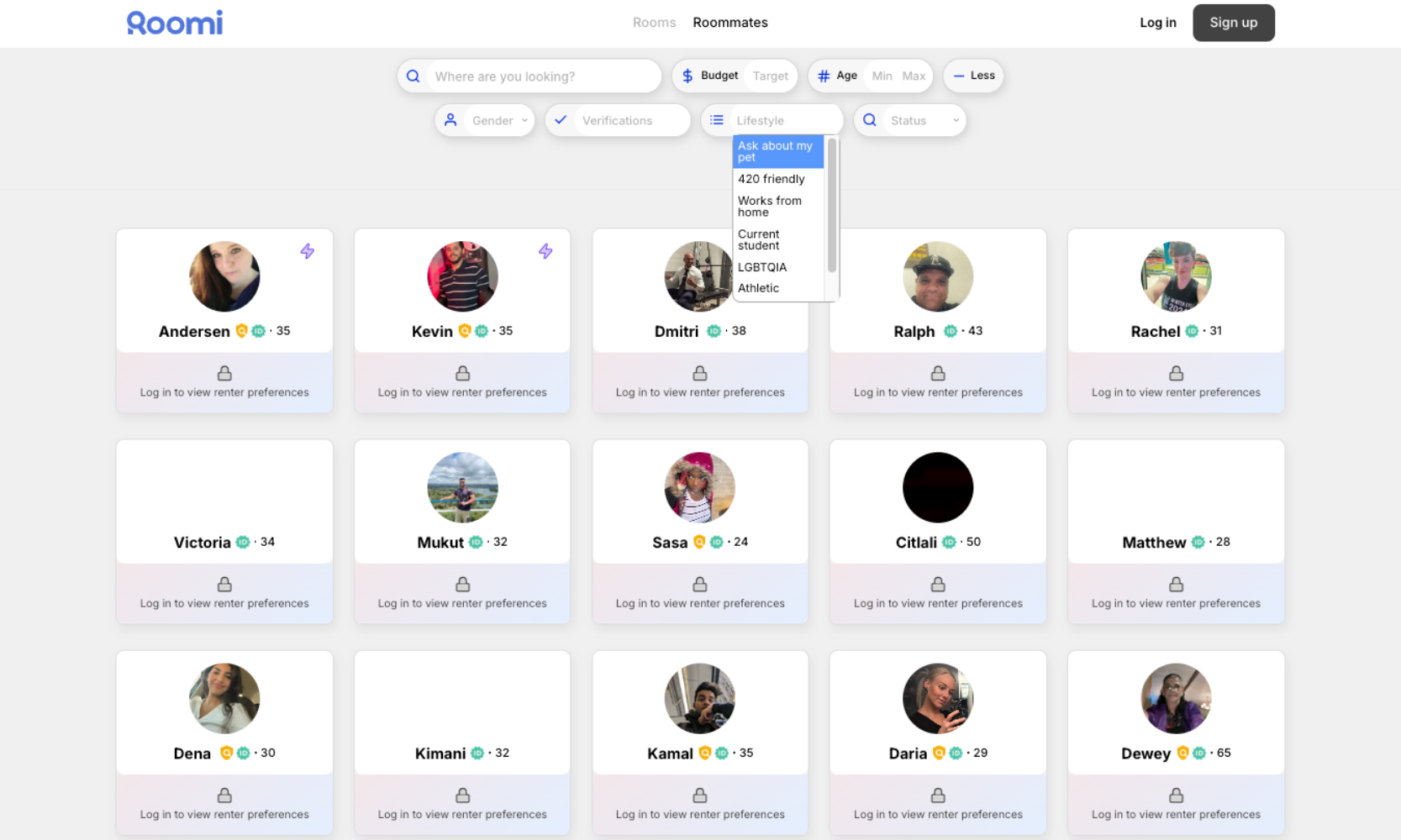
Task: Switch to the Rooms tab
Action: click(654, 23)
